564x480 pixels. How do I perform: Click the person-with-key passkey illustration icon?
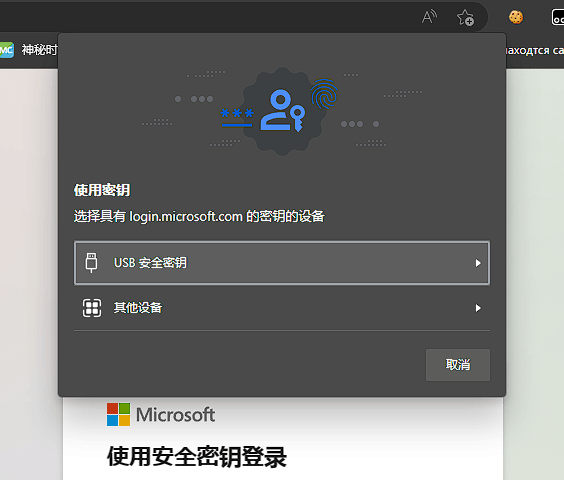click(283, 111)
